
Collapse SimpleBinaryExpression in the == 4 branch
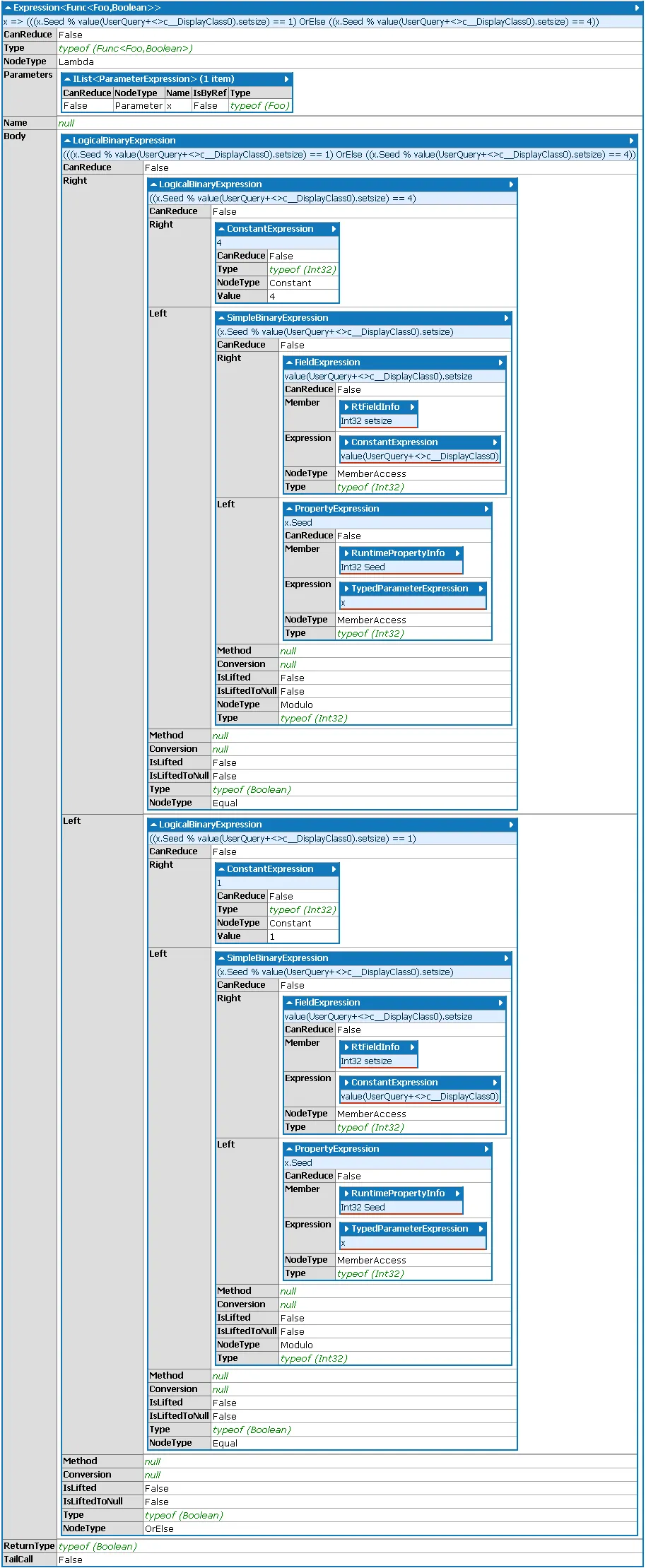point(221,318)
